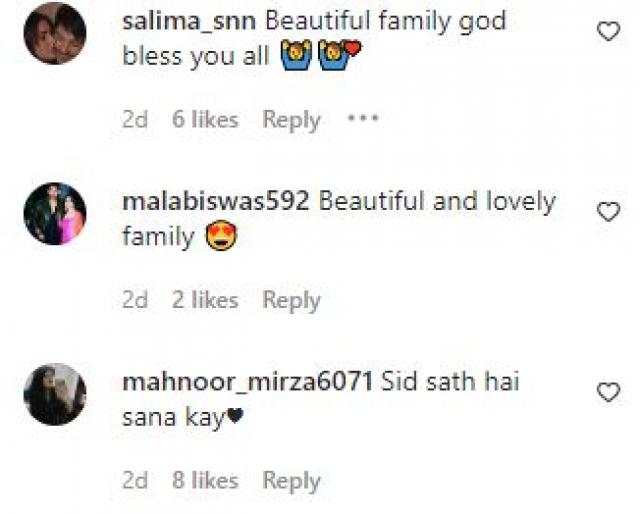640x514 pixels.
Task: View the 8 likes on mahnoor_mirza6071's comment
Action: (x=205, y=480)
